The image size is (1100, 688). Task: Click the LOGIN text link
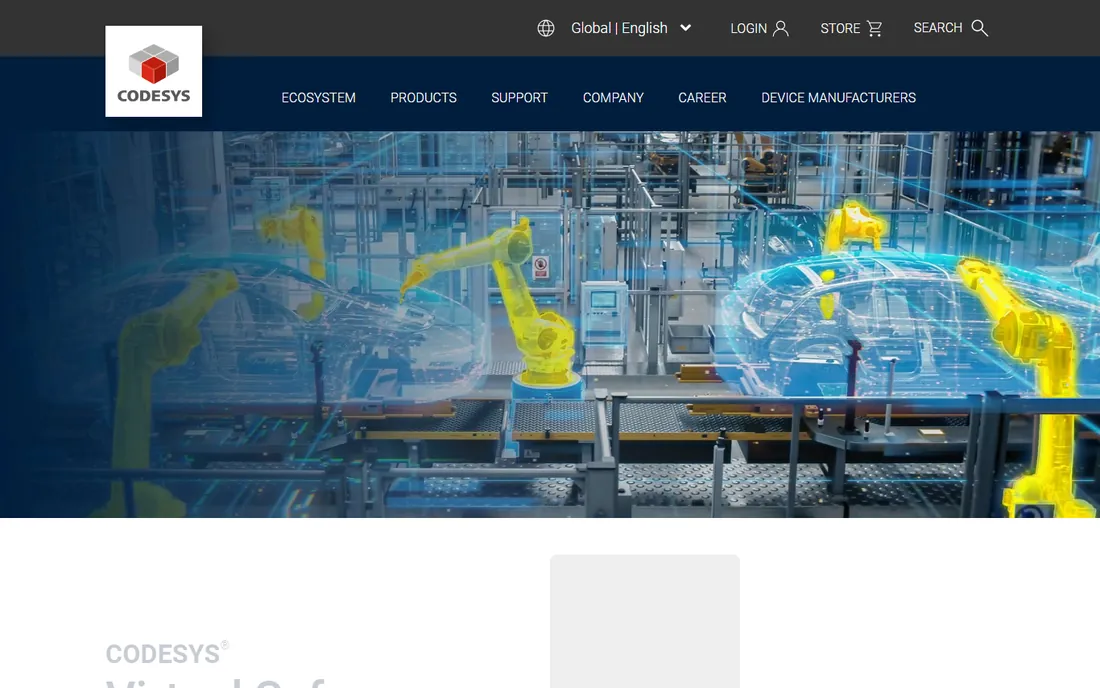(x=748, y=29)
